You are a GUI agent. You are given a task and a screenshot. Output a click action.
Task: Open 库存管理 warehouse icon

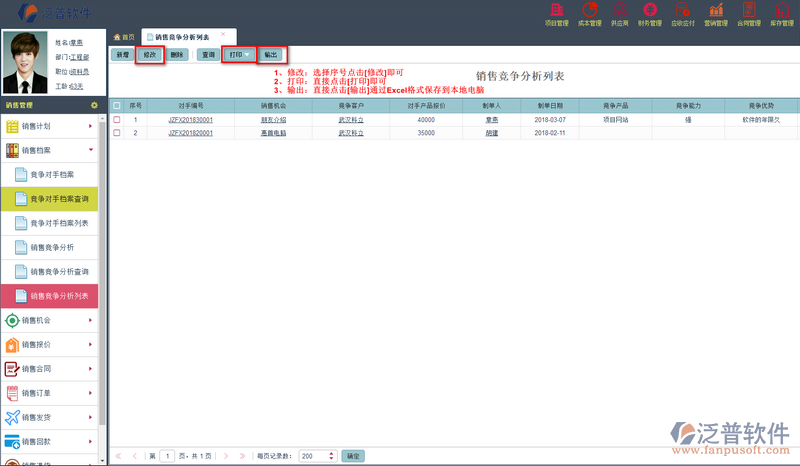click(x=781, y=10)
